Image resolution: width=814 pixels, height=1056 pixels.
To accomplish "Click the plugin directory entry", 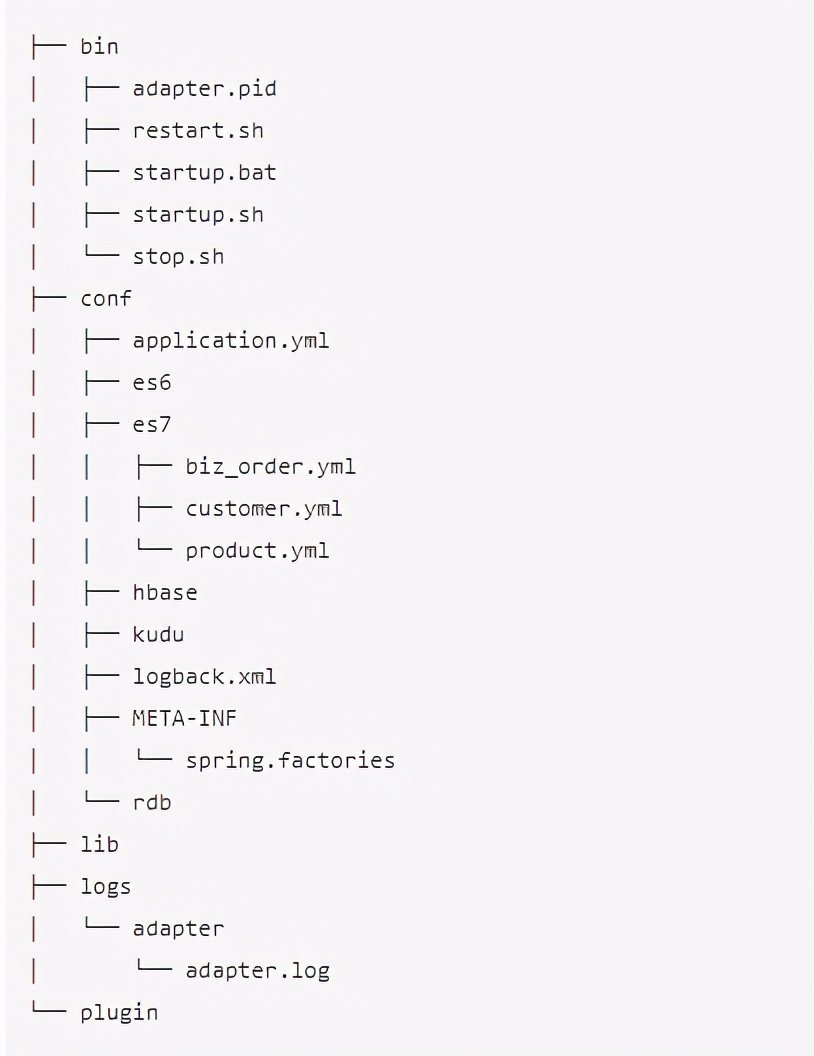I will (x=119, y=1012).
